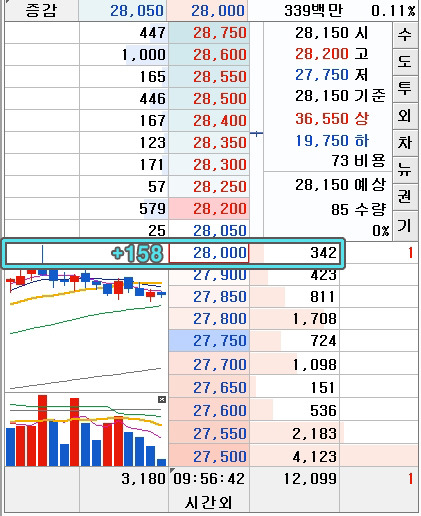Switch to the 차 side tab

coord(405,143)
